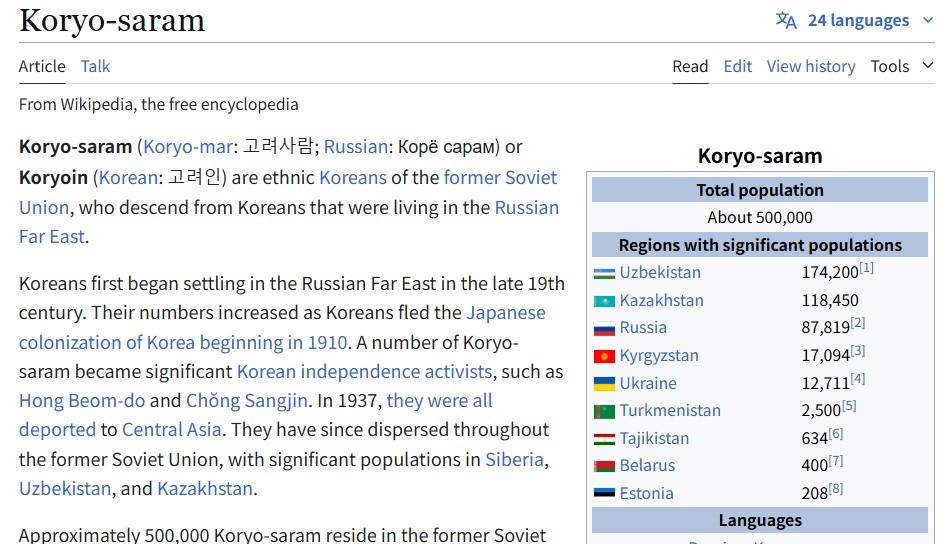The width and height of the screenshot is (951, 544).
Task: Switch to the Talk tab
Action: 95,66
